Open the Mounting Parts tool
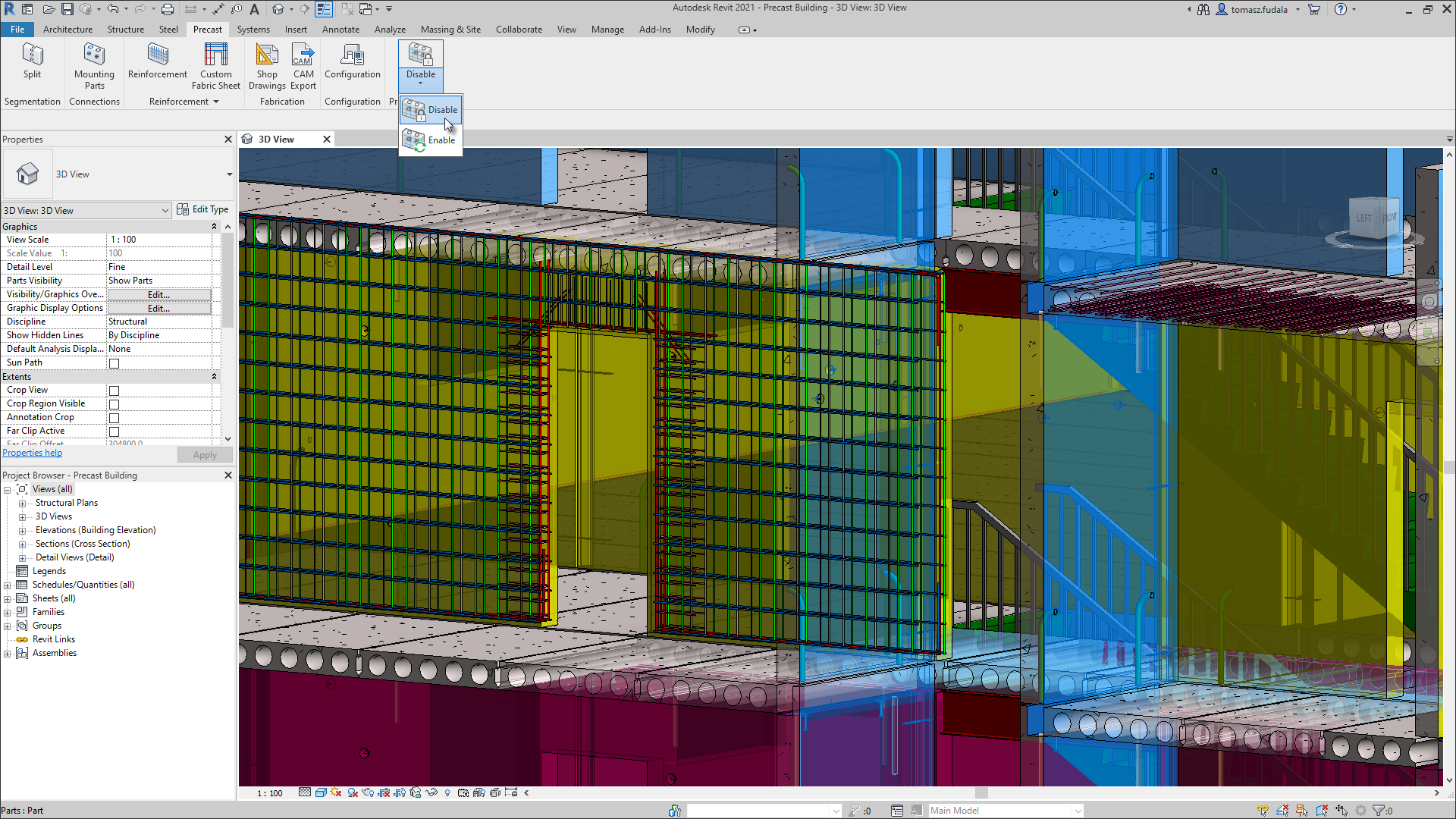The width and height of the screenshot is (1456, 819). click(x=94, y=67)
